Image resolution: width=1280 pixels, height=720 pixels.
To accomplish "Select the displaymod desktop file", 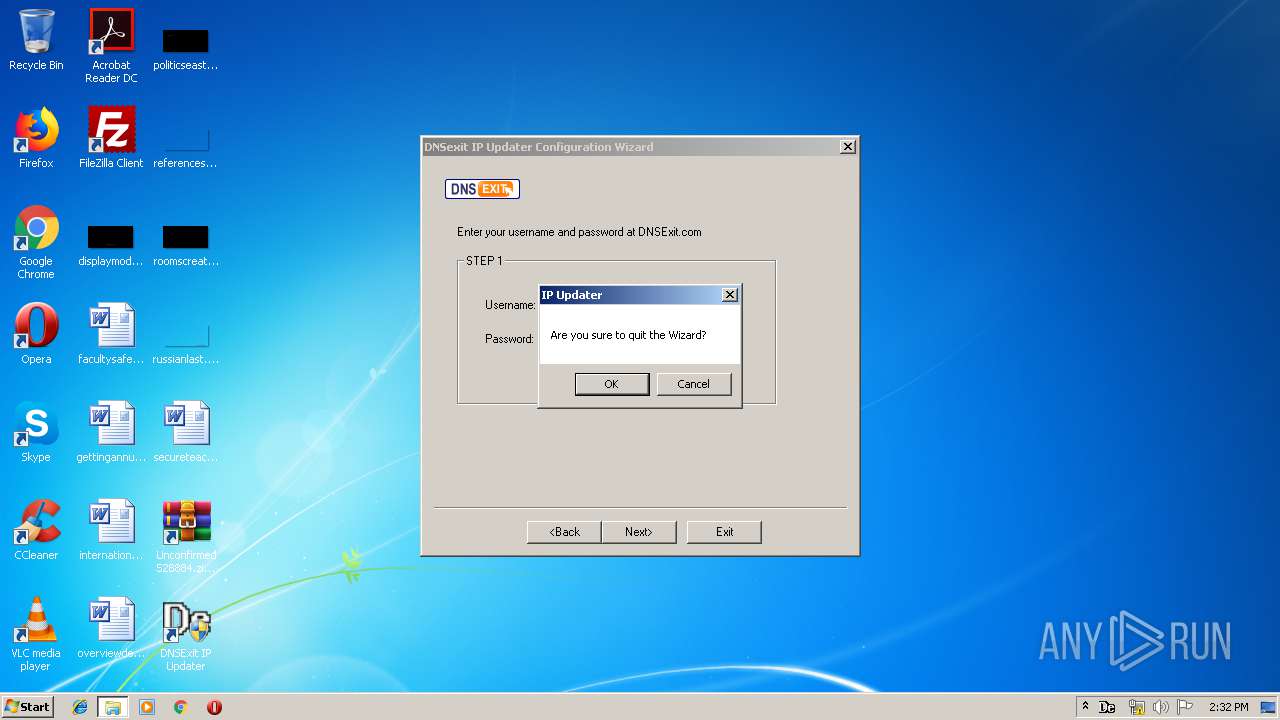I will (111, 245).
